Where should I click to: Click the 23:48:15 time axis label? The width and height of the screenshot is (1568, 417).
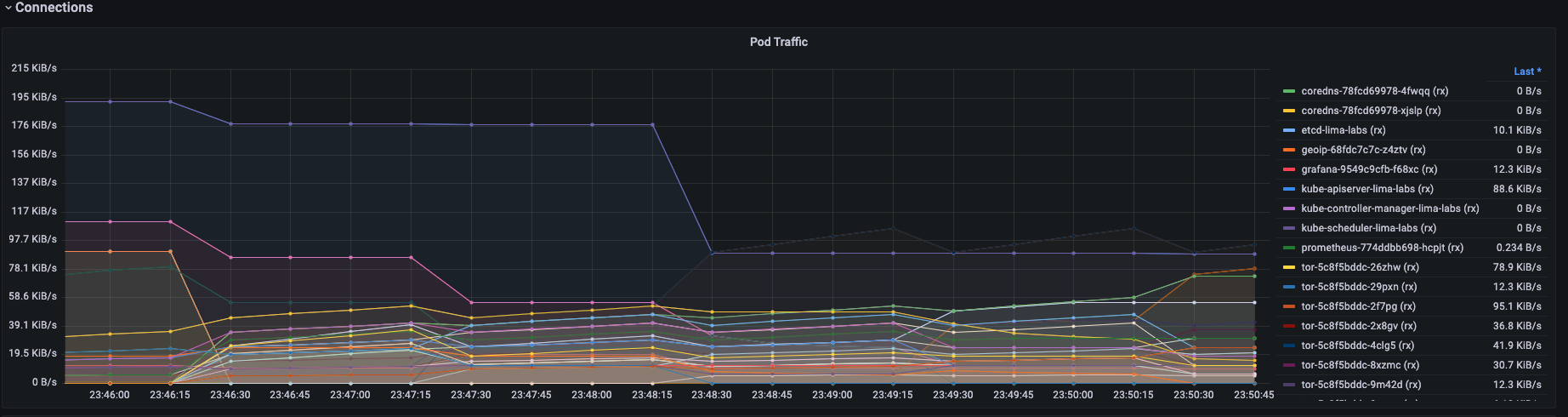click(x=652, y=395)
